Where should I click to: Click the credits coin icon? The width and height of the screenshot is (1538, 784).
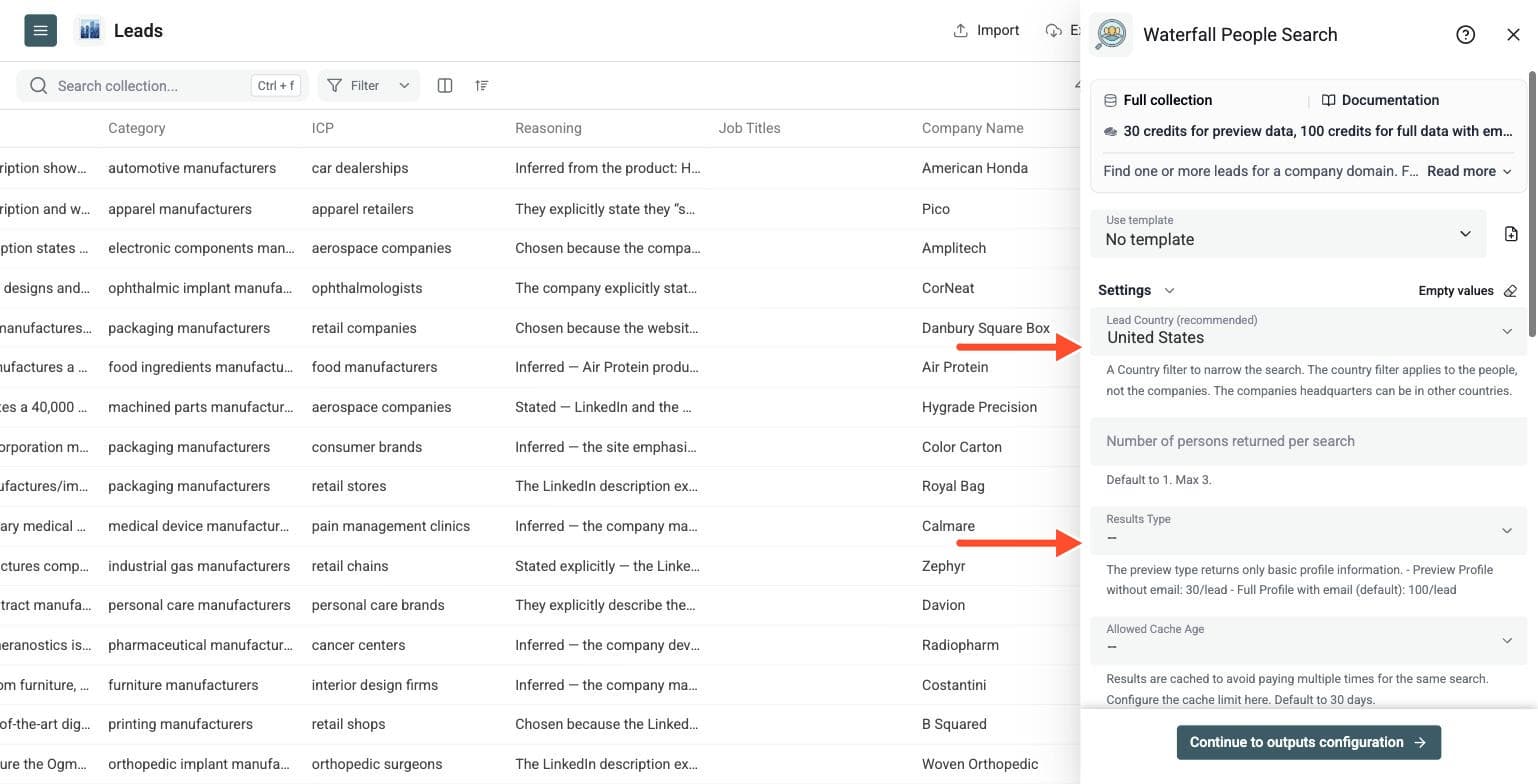pyautogui.click(x=1110, y=131)
